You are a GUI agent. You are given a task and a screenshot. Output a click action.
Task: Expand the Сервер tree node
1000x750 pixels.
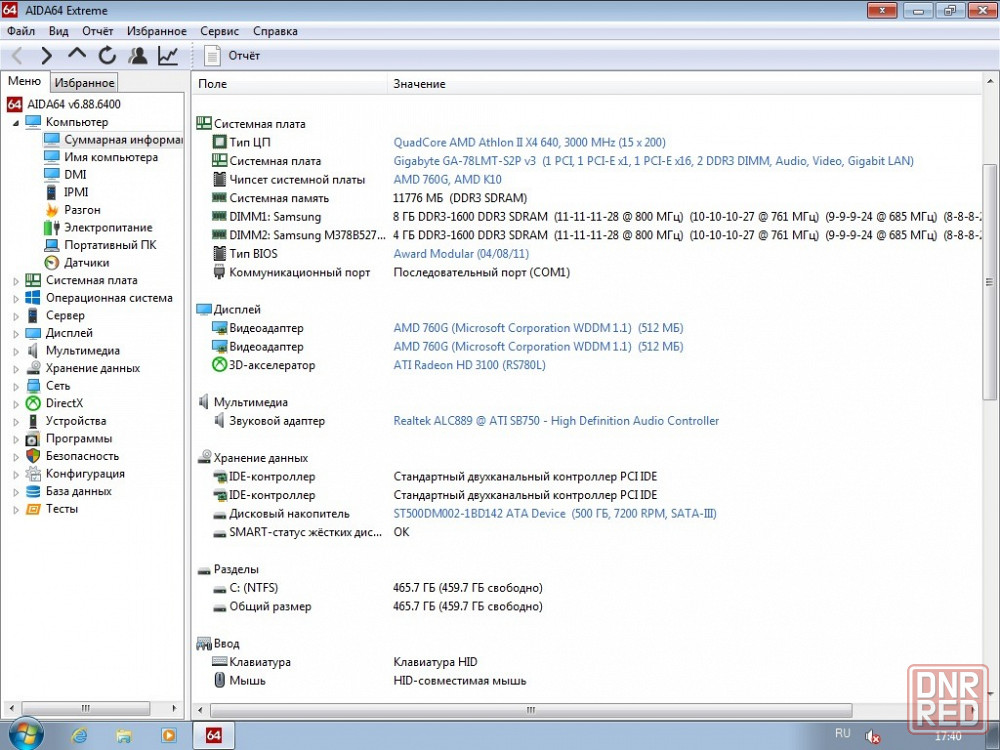pos(16,316)
